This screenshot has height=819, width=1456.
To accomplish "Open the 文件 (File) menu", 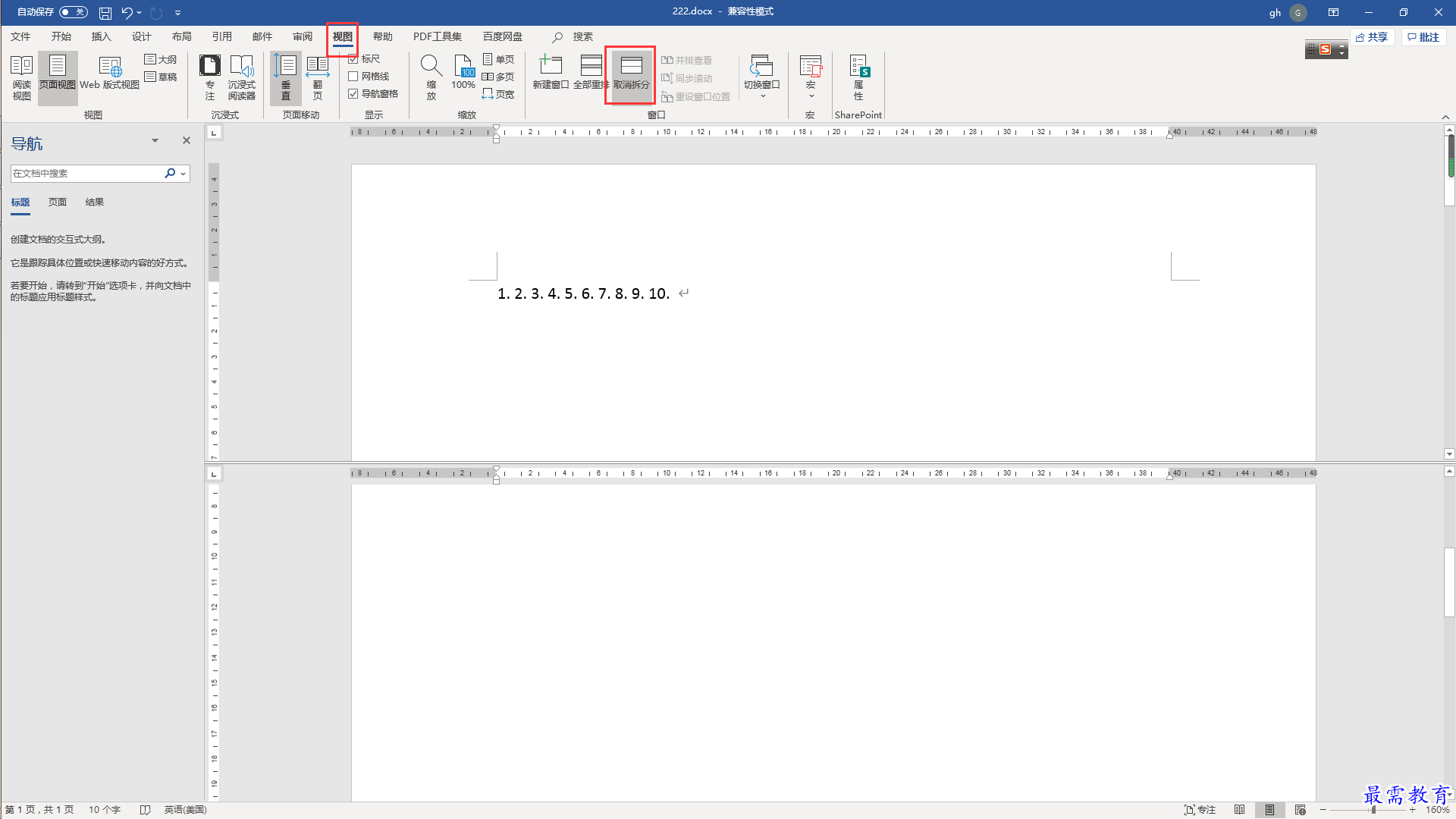I will [20, 37].
